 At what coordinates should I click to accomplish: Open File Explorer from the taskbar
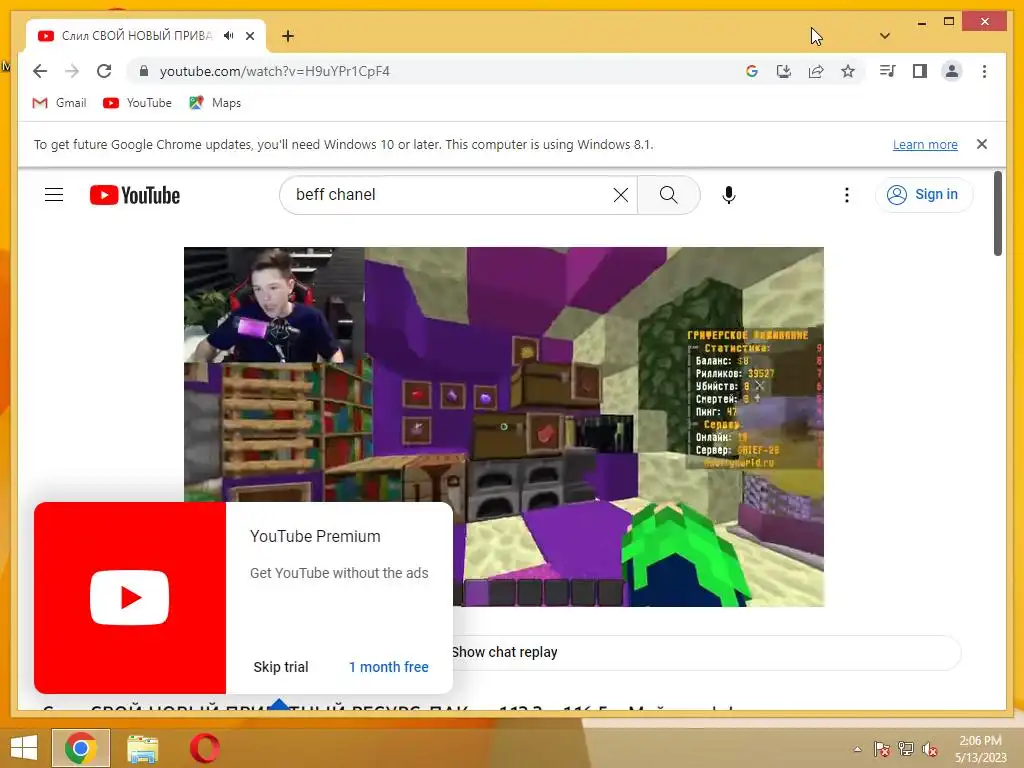tap(142, 748)
